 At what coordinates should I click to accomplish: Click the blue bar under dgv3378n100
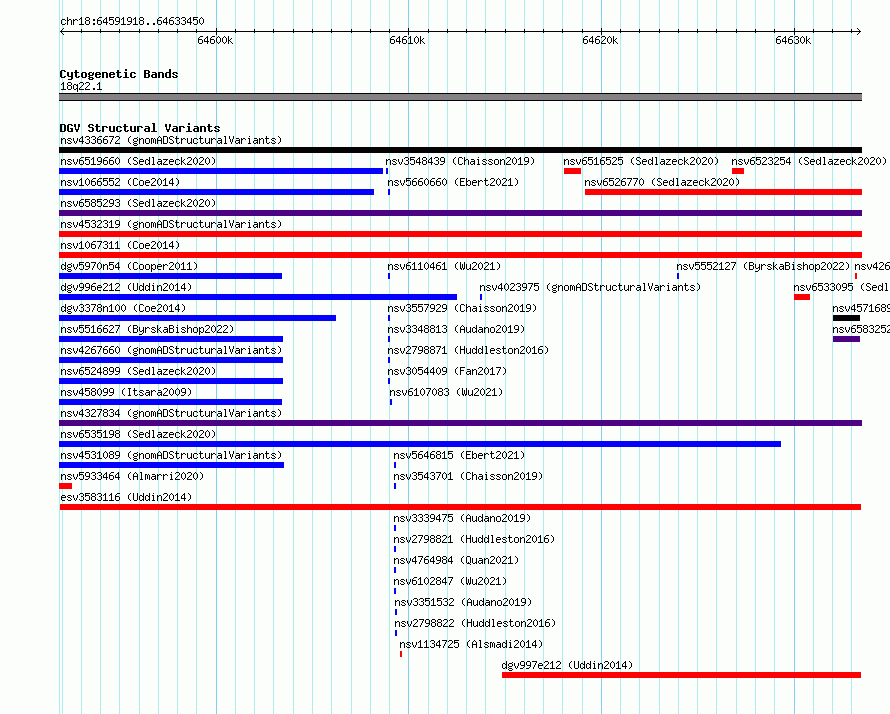point(198,318)
